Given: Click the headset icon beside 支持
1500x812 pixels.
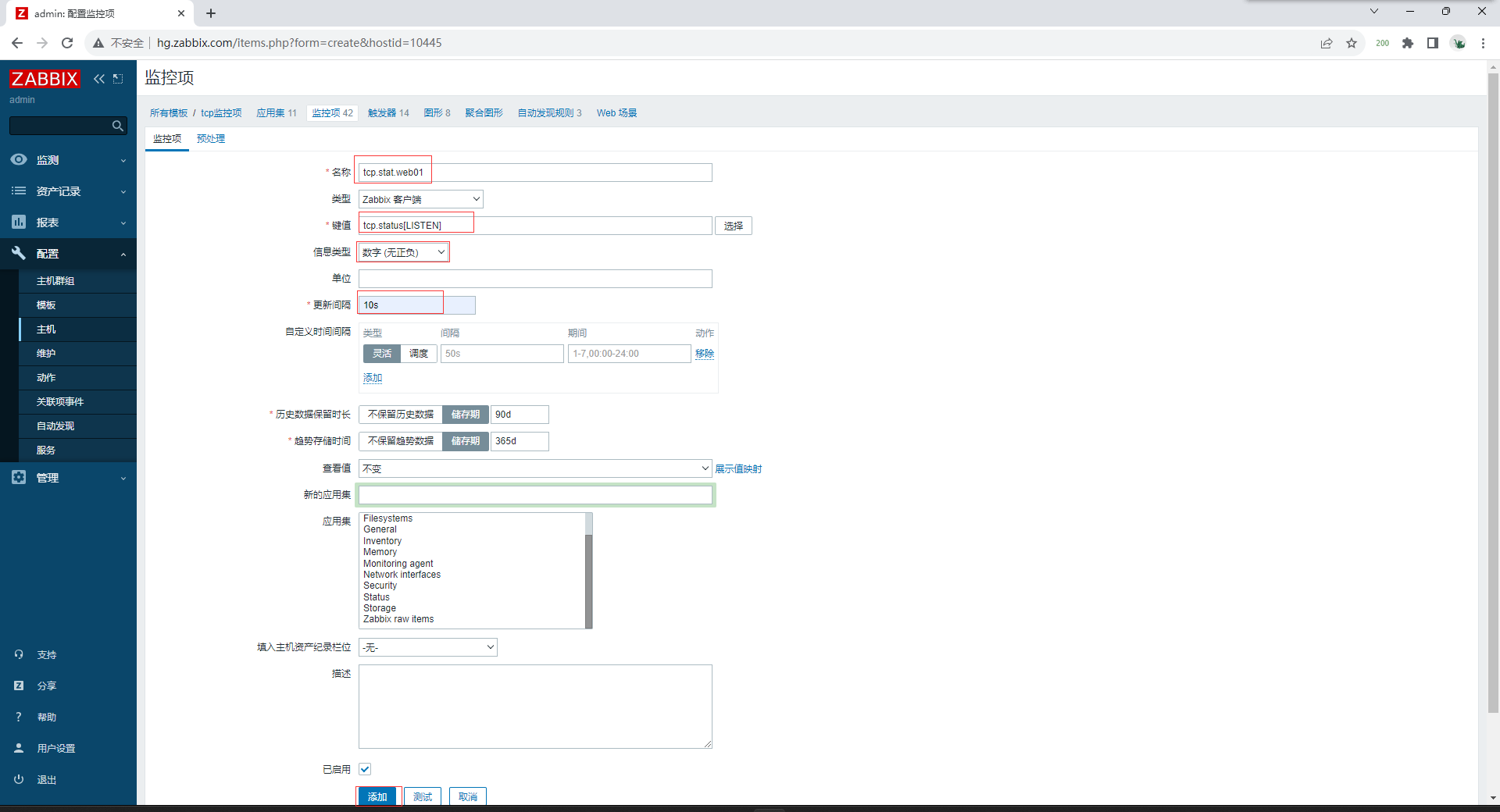Looking at the screenshot, I should [x=19, y=654].
